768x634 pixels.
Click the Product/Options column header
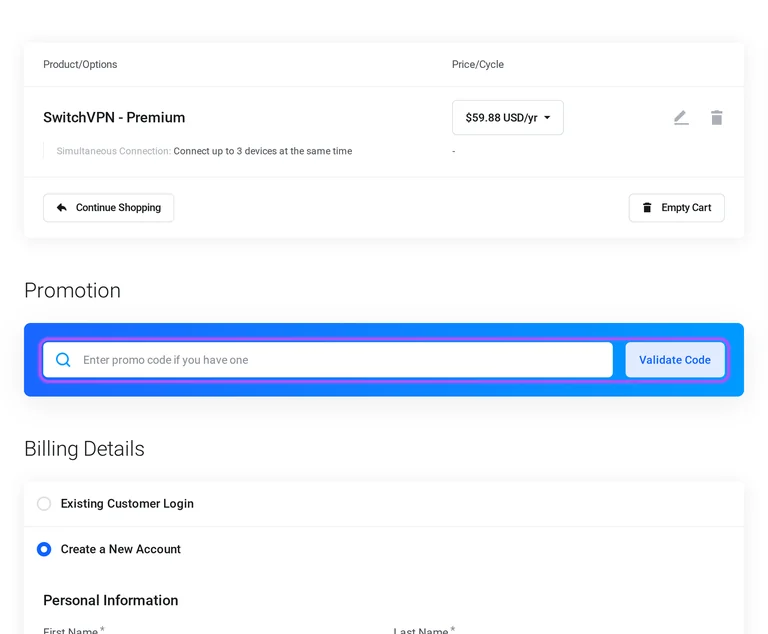pyautogui.click(x=80, y=64)
